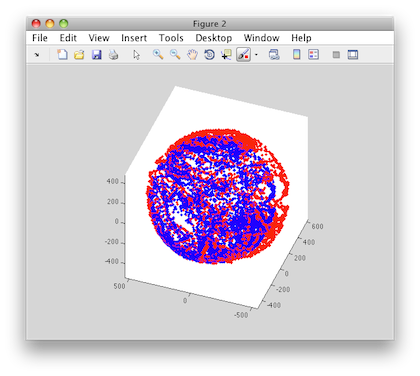Click the Link Plot icon

(274, 55)
